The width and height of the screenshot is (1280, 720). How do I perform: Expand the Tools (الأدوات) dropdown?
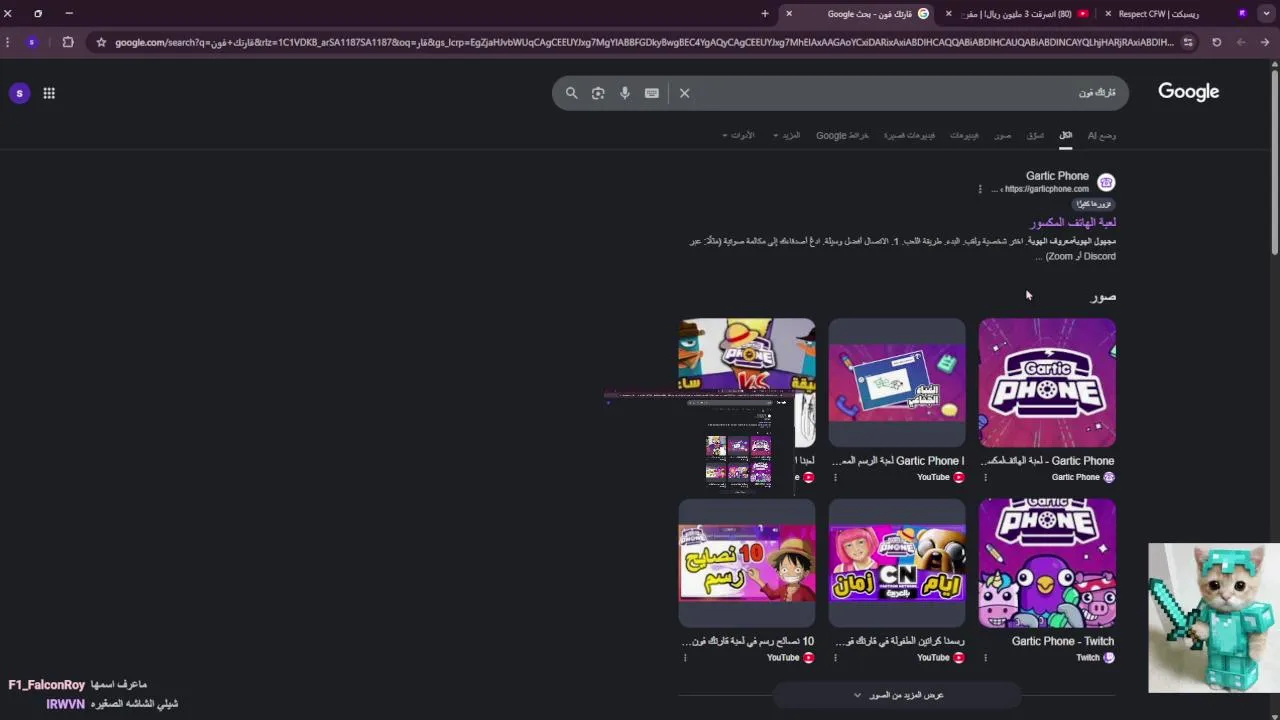click(x=739, y=135)
